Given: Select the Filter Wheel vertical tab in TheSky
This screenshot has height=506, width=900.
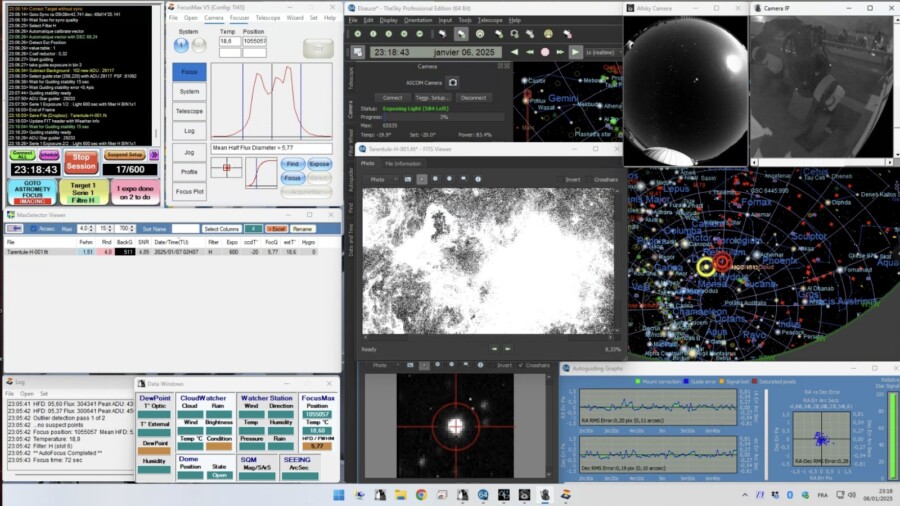Looking at the screenshot, I should click(351, 142).
